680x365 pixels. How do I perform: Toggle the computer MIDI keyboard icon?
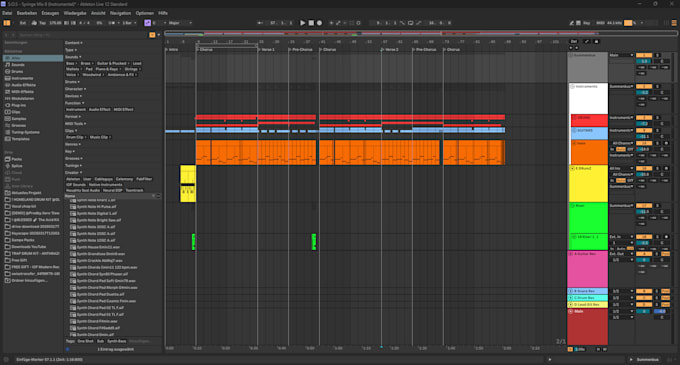point(578,23)
